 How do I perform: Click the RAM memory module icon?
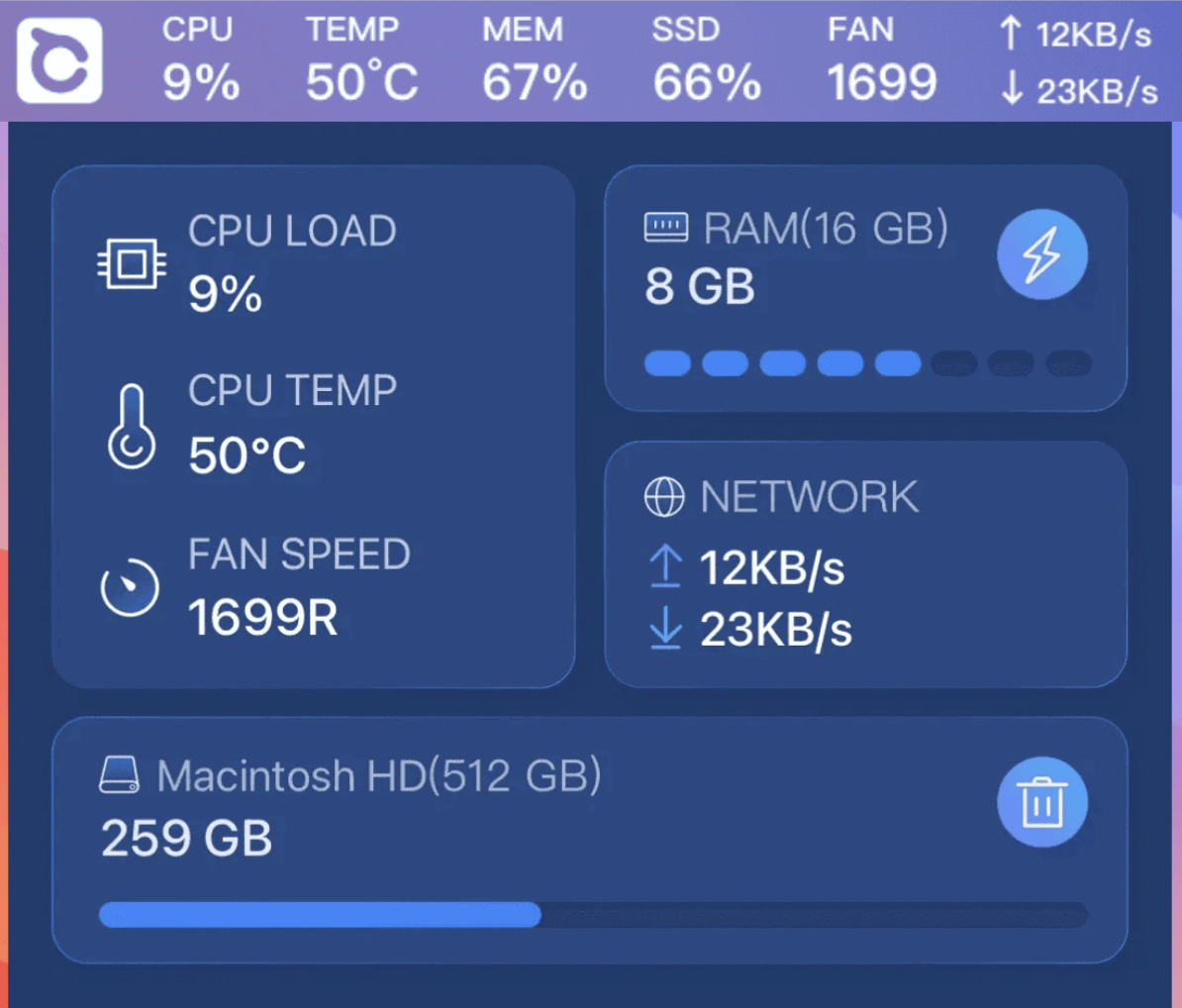point(667,226)
